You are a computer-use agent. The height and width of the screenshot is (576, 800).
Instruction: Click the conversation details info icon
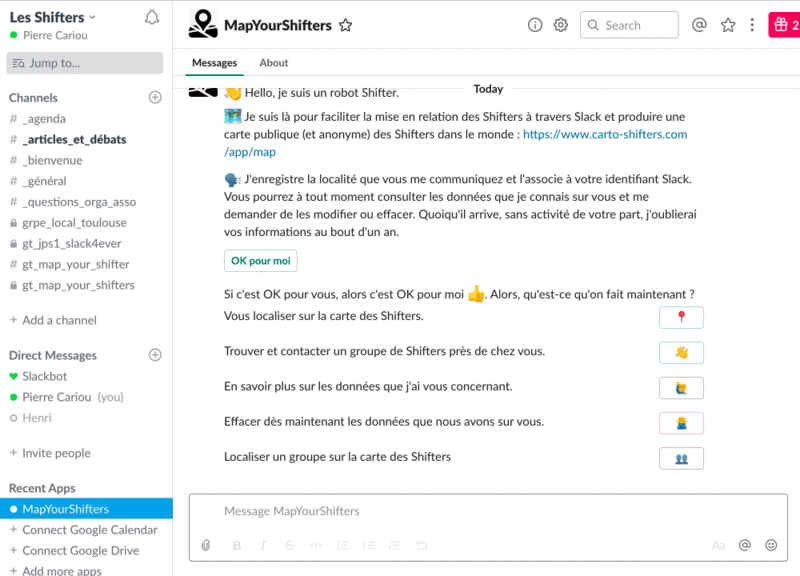pos(535,25)
